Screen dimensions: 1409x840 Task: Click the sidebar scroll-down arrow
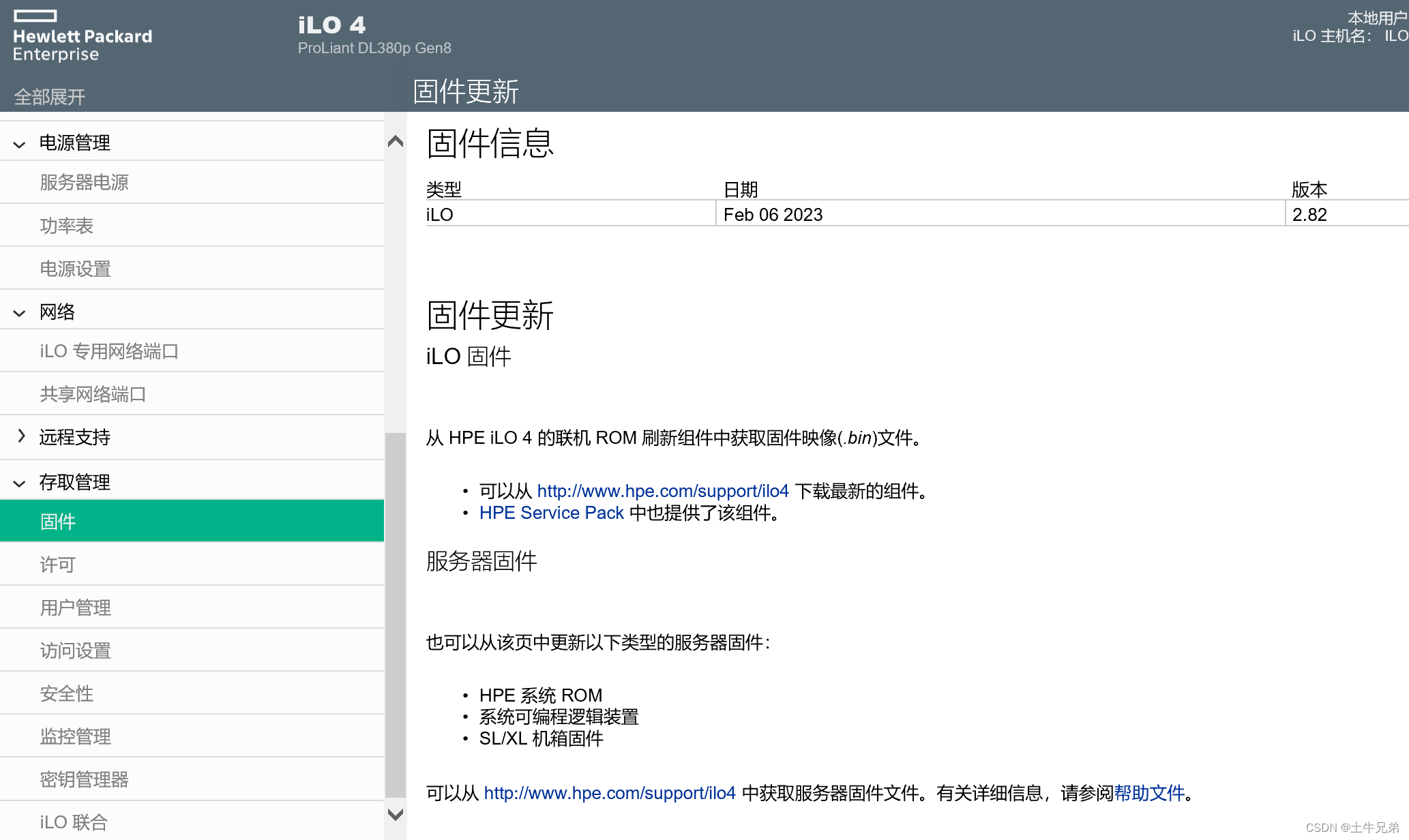pos(396,814)
